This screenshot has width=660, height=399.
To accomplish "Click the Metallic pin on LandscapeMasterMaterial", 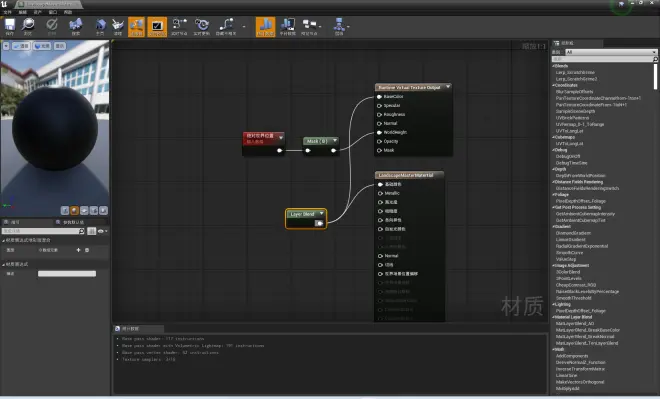I will 381,193.
